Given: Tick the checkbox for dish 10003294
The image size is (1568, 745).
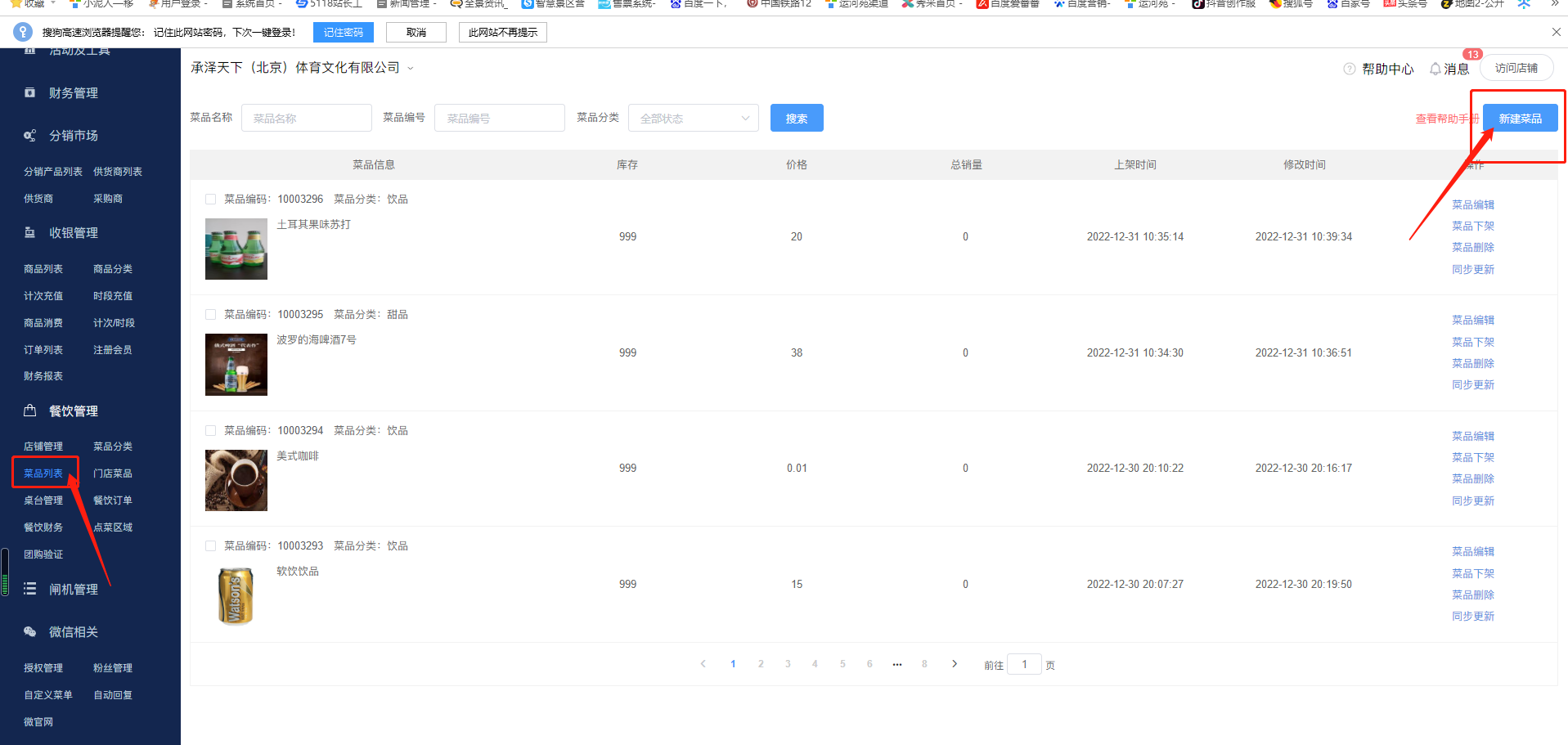Looking at the screenshot, I should (x=210, y=431).
